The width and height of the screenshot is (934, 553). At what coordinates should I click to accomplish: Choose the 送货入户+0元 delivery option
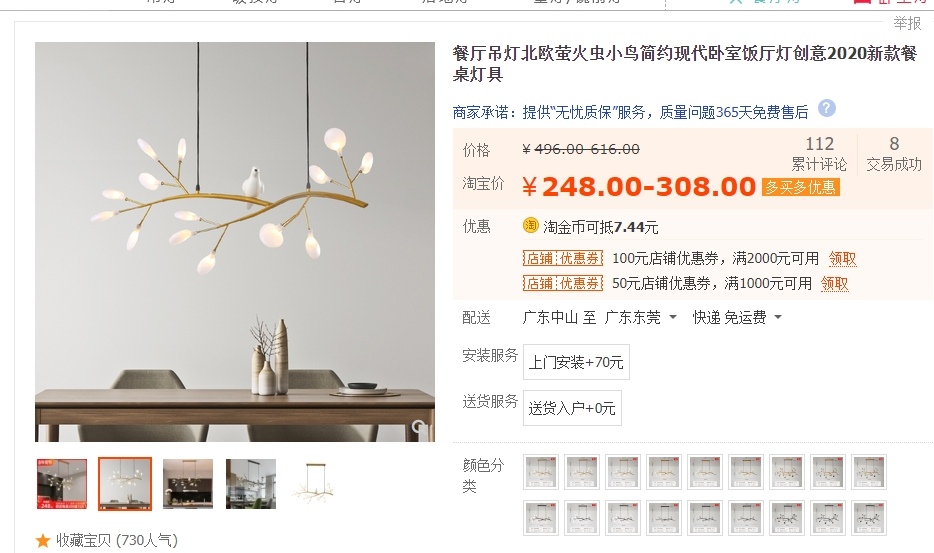click(x=572, y=408)
